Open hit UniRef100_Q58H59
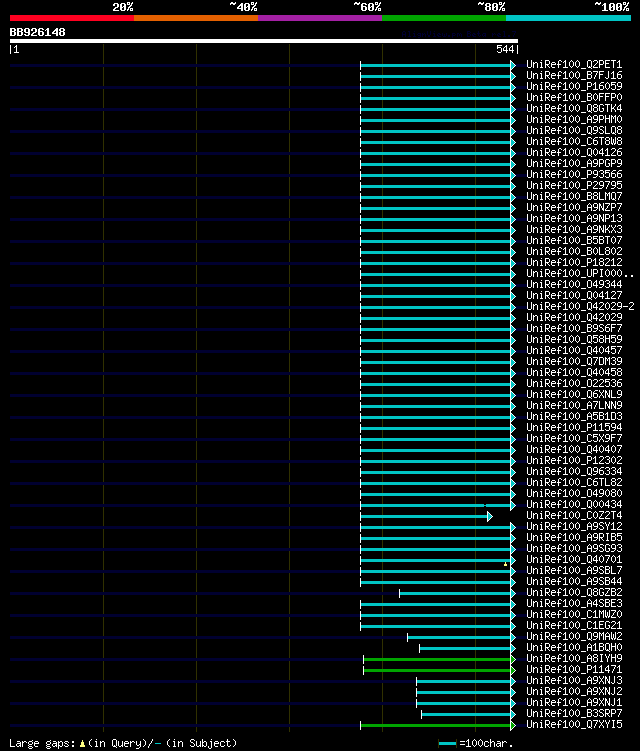 click(x=574, y=340)
